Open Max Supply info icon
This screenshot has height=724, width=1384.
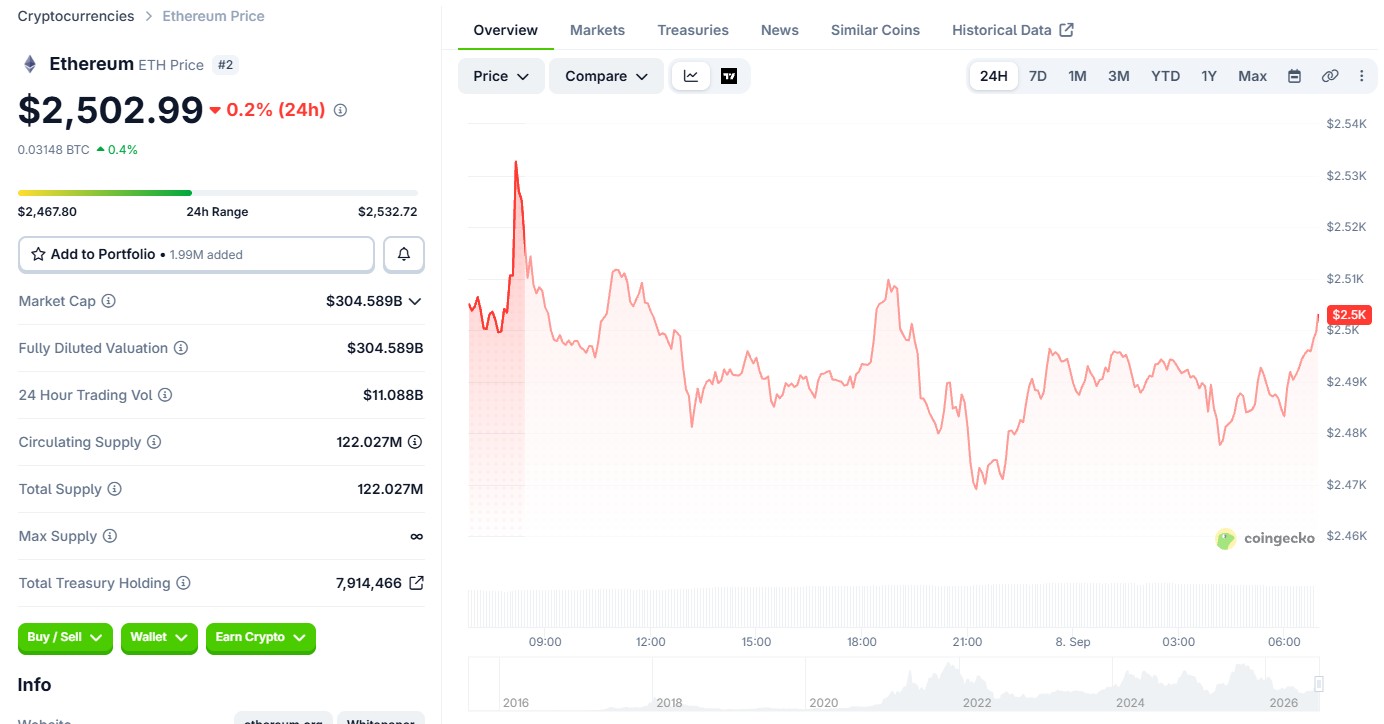pos(110,536)
